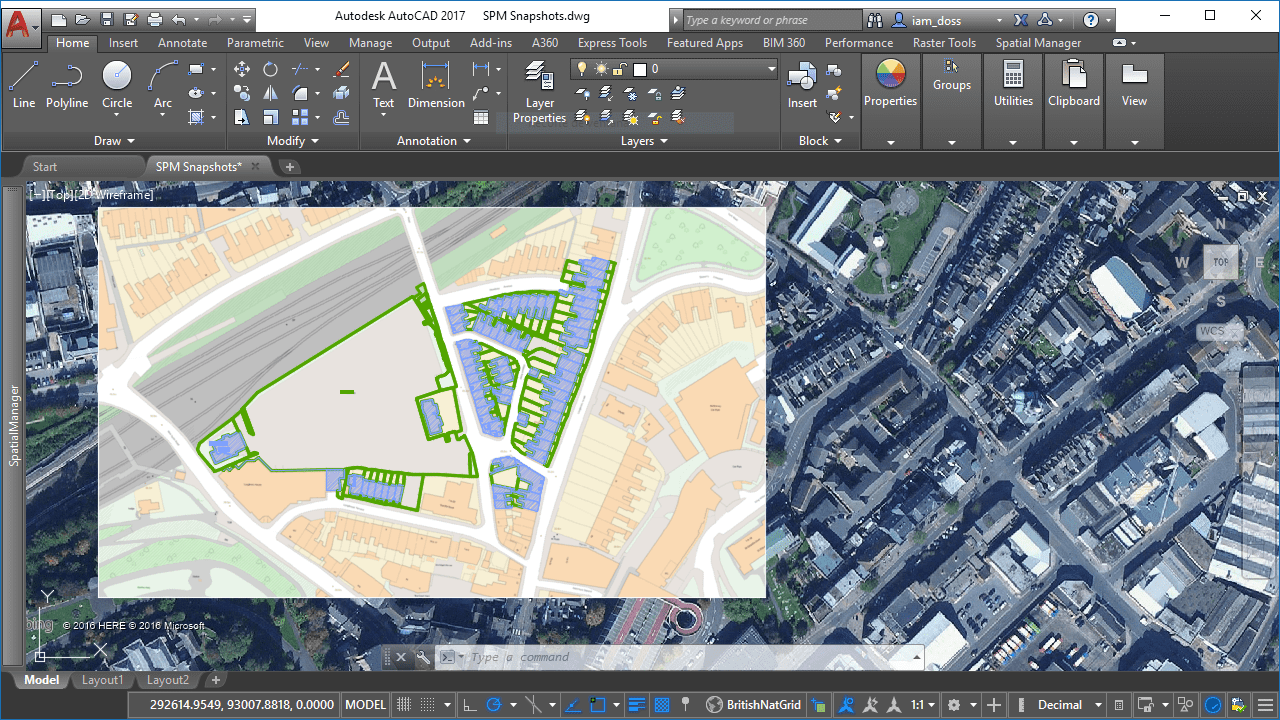Toggle ortho mode in status bar
The image size is (1280, 720).
pyautogui.click(x=470, y=705)
